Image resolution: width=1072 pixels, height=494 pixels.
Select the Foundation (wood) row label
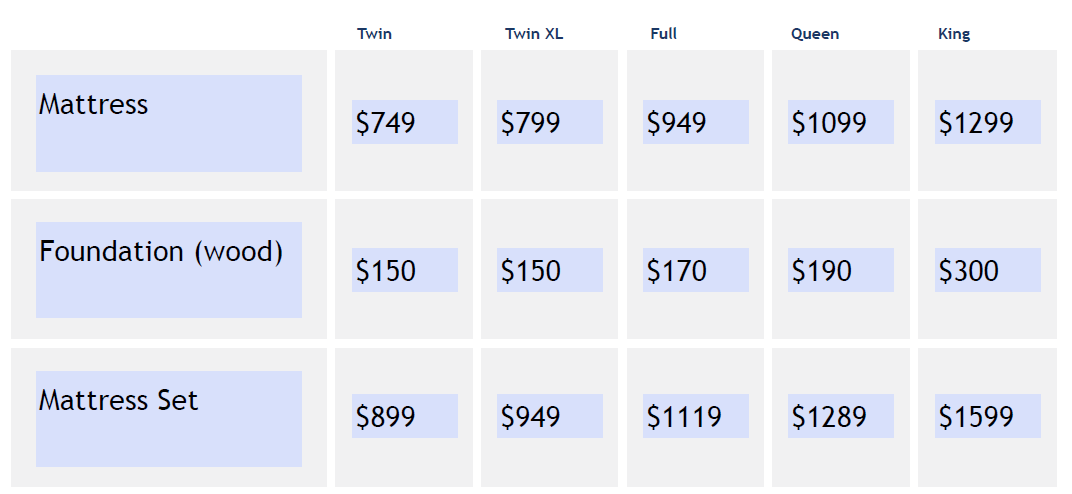click(161, 251)
